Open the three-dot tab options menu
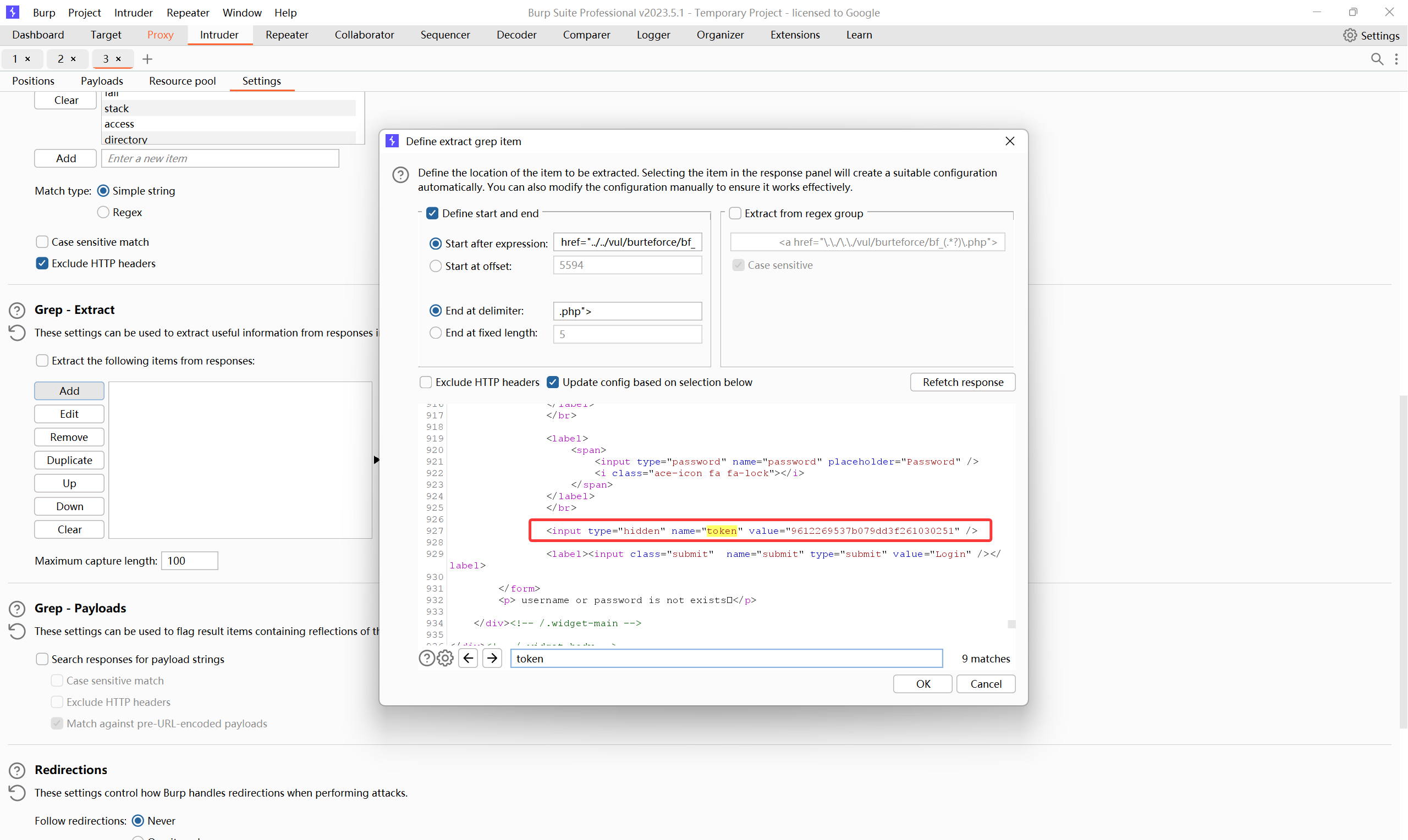 tap(1396, 59)
